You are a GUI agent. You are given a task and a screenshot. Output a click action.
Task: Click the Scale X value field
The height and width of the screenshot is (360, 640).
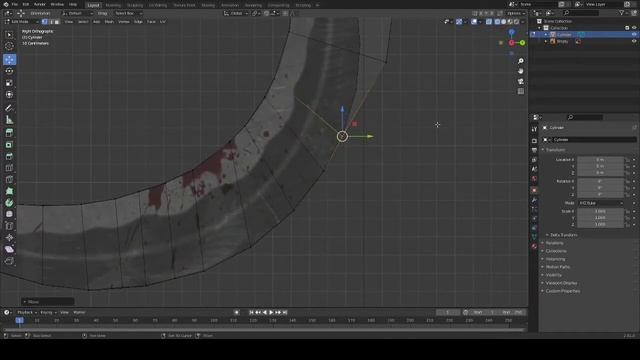click(x=600, y=211)
